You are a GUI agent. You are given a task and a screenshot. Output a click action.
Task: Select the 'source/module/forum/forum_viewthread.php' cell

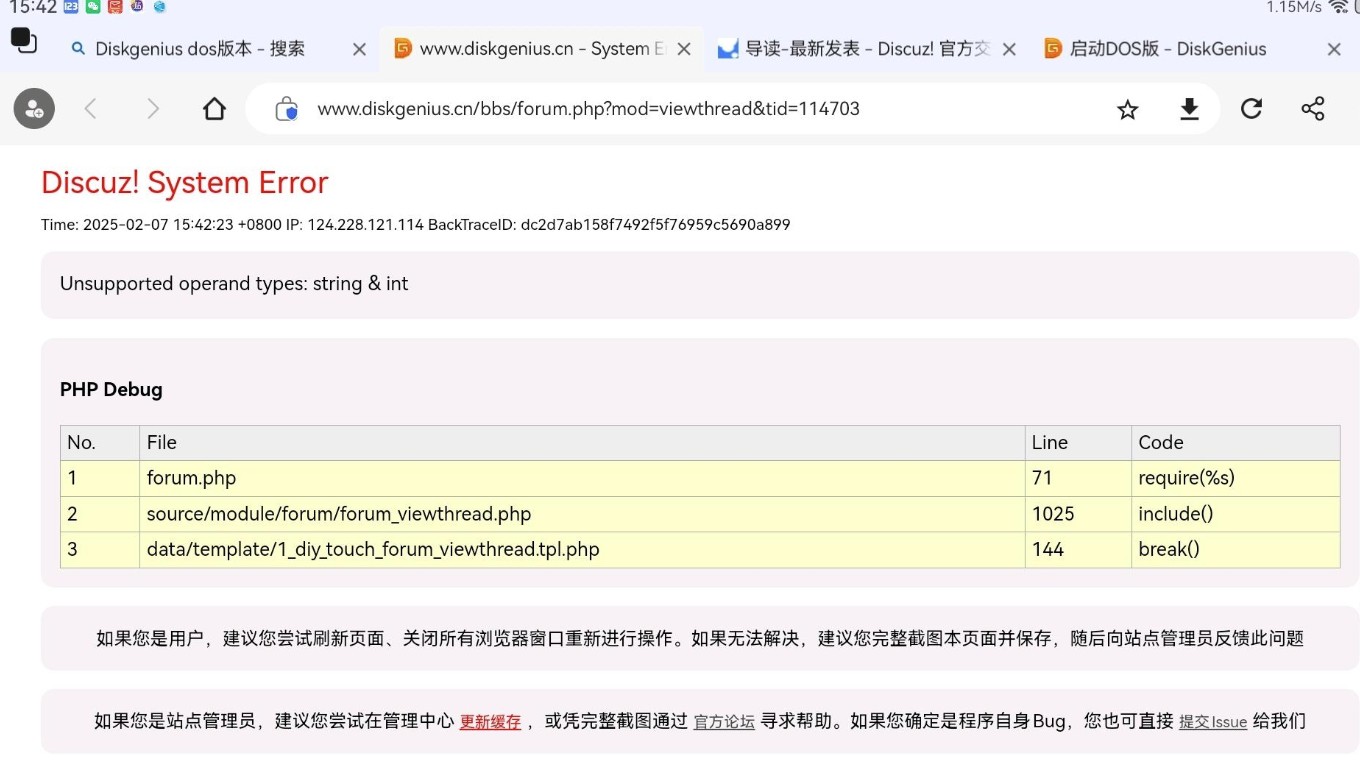coord(582,514)
